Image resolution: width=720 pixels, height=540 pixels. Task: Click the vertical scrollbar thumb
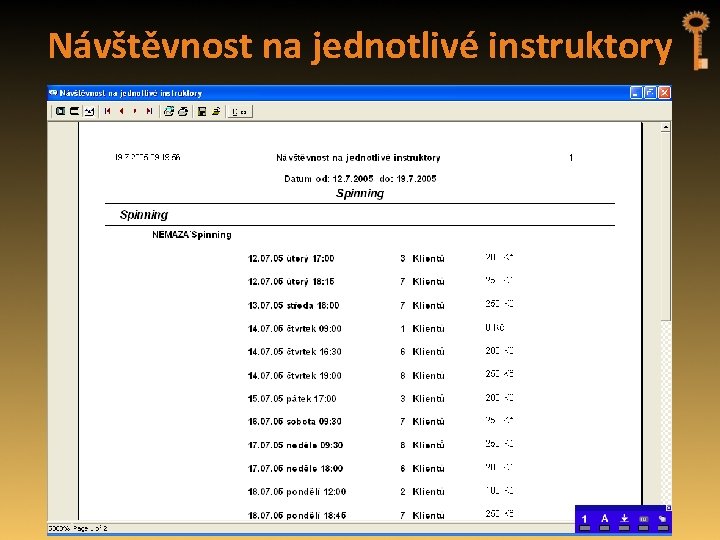coord(665,227)
